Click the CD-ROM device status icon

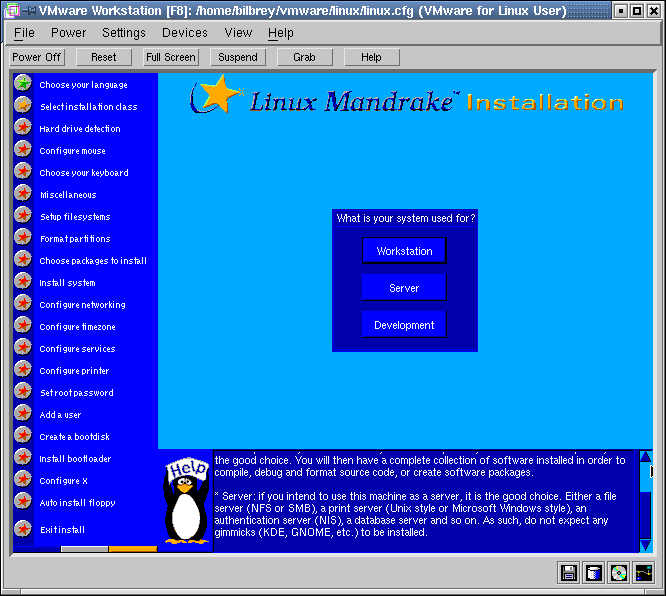pyautogui.click(x=619, y=573)
